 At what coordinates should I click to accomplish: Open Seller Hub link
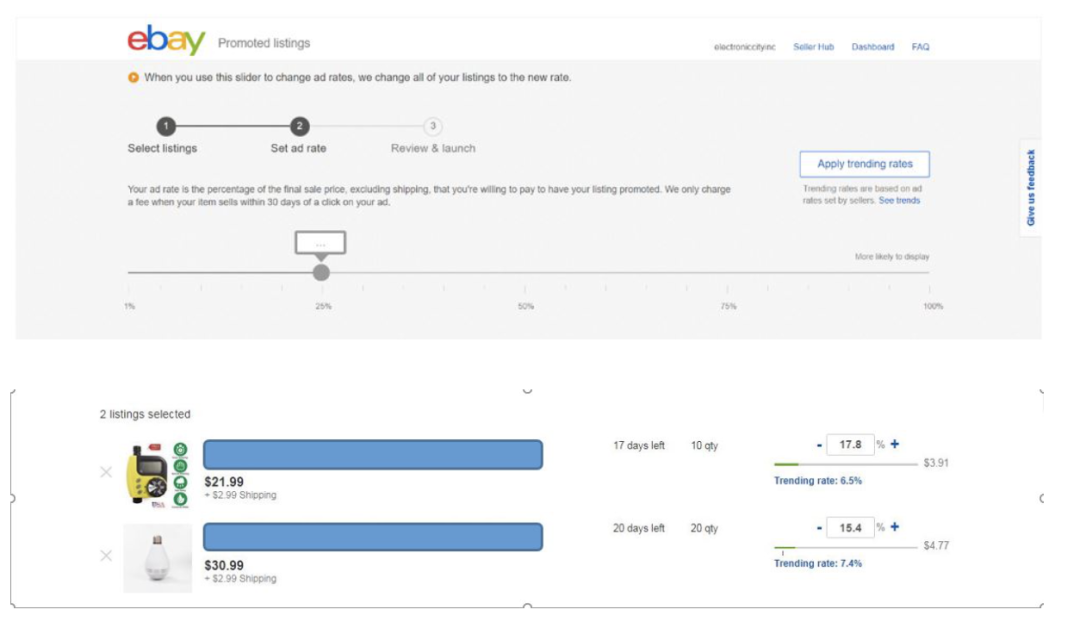813,47
